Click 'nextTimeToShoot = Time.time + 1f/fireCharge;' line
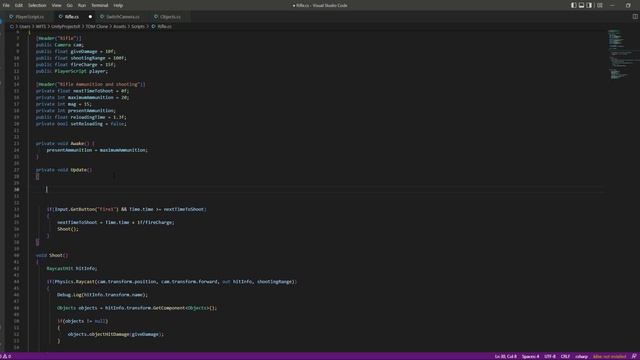Image resolution: width=640 pixels, height=360 pixels. click(116, 222)
